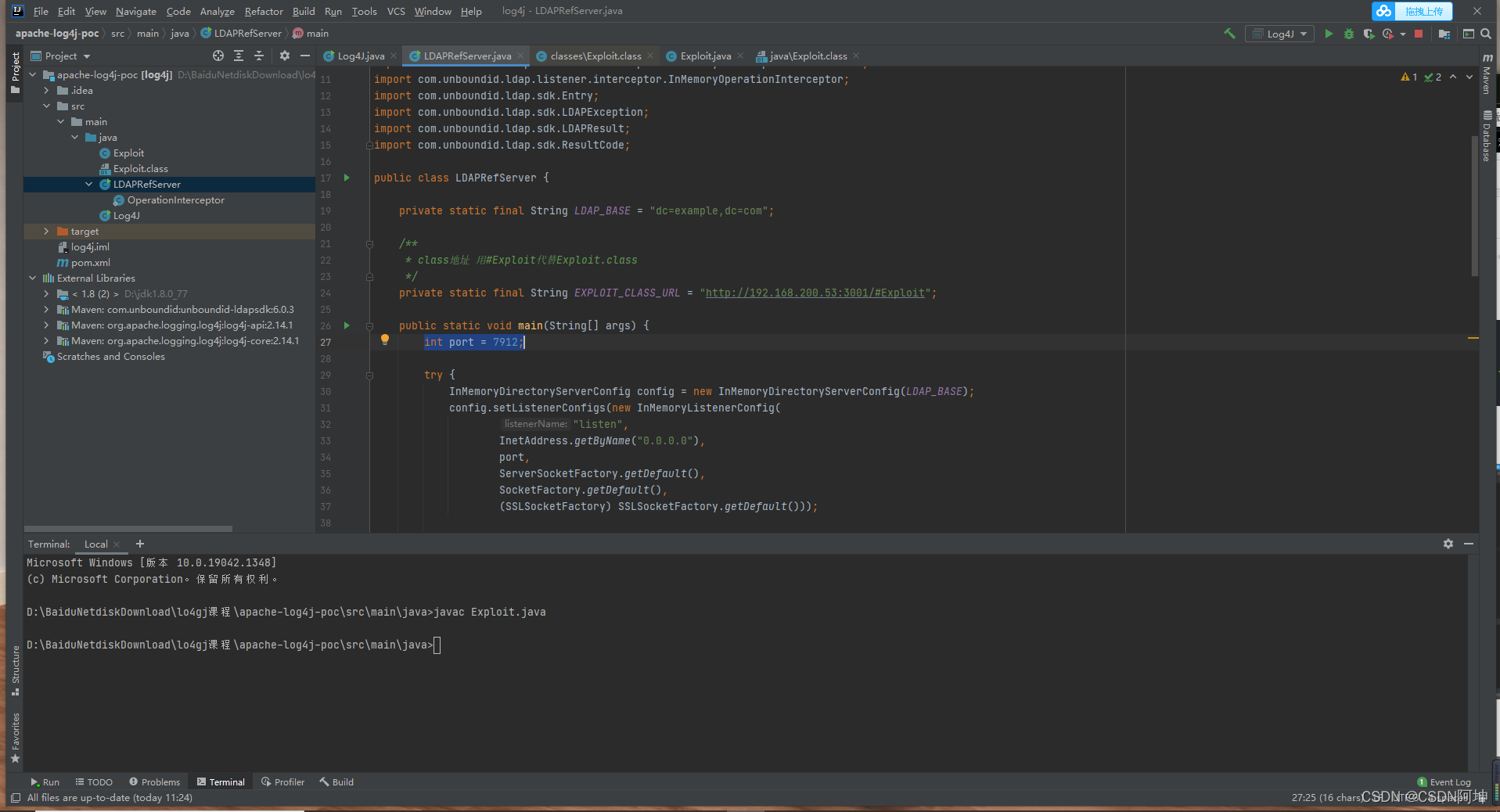
Task: Switch to classes\Exploit.class tab
Action: tap(595, 56)
